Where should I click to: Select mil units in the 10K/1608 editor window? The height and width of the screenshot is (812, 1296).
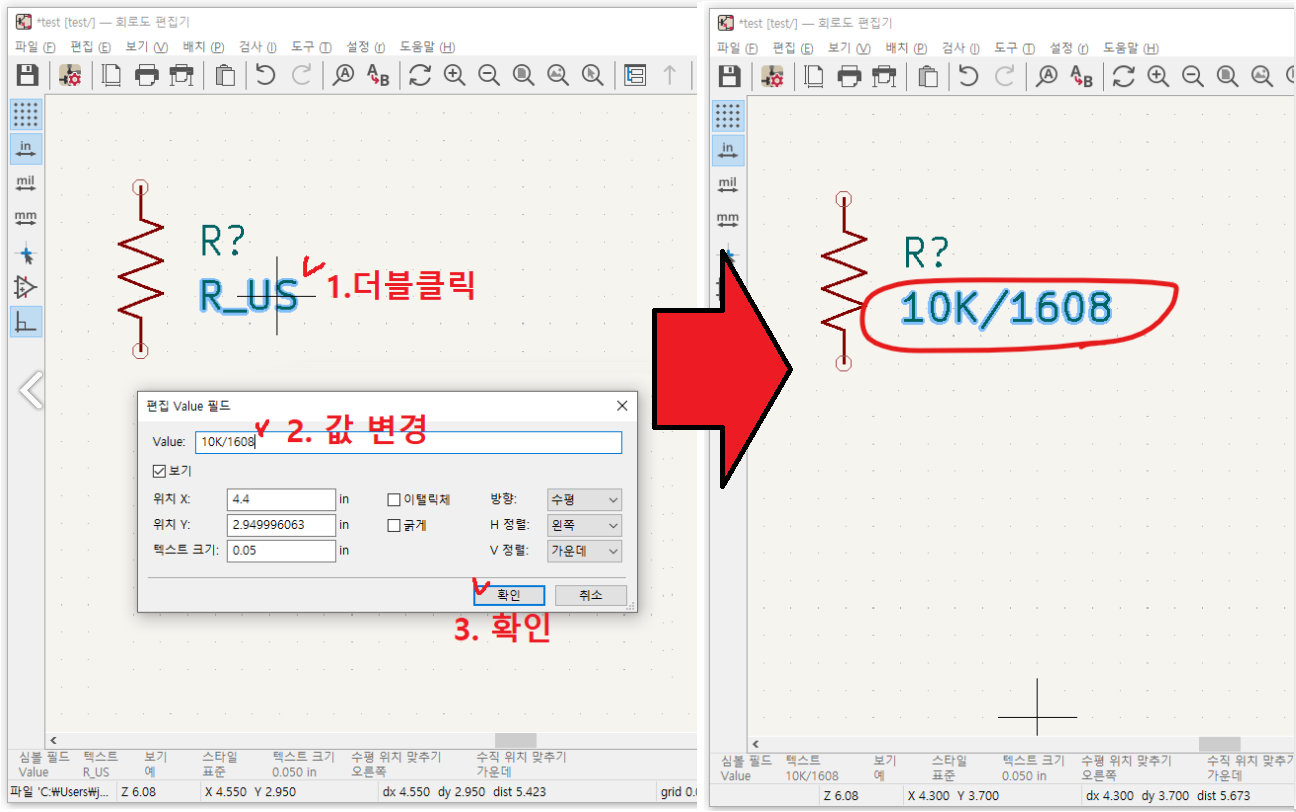click(x=728, y=185)
